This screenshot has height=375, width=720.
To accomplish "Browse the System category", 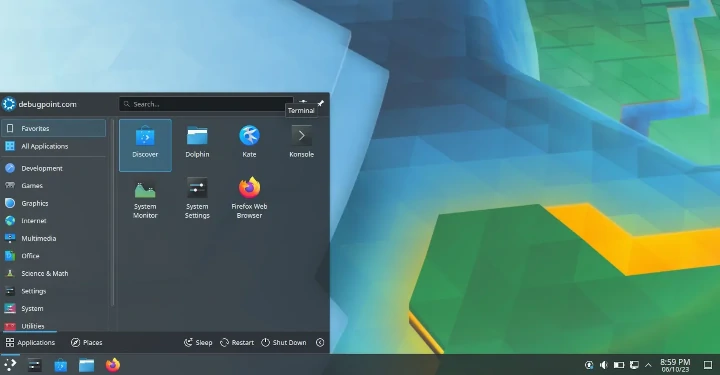I will 53,308.
